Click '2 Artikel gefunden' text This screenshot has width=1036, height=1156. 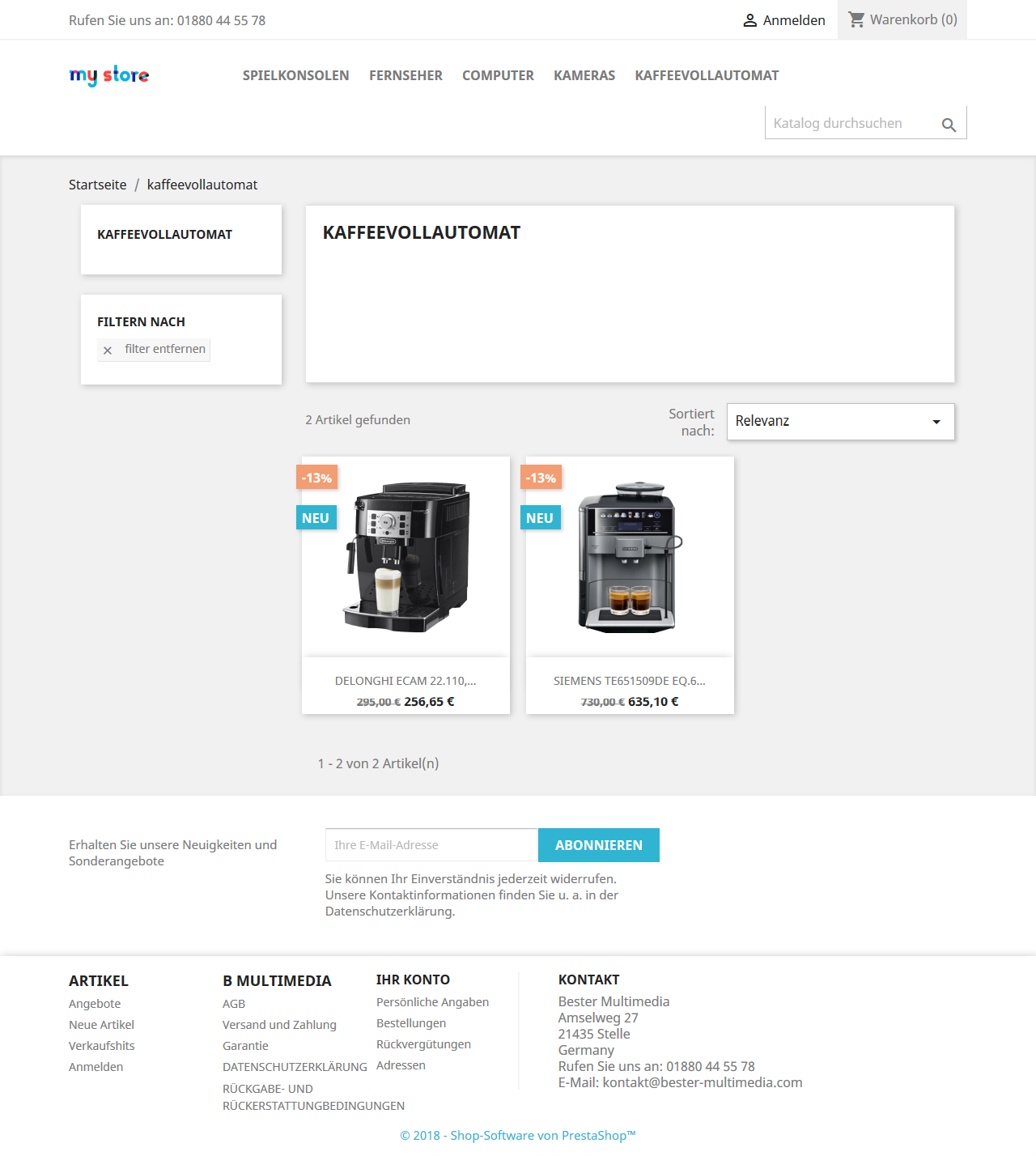coord(358,420)
